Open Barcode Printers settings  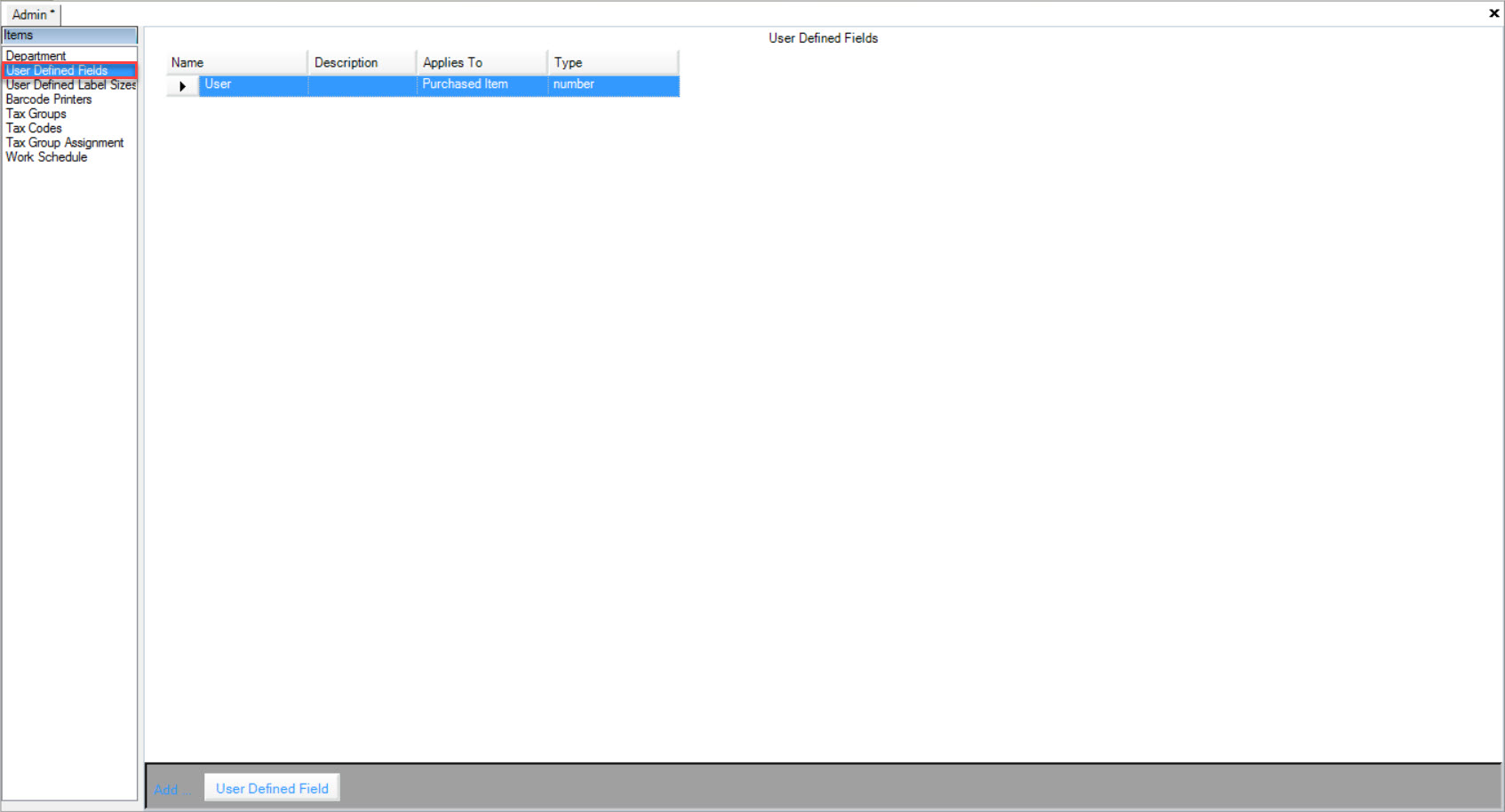(x=49, y=100)
